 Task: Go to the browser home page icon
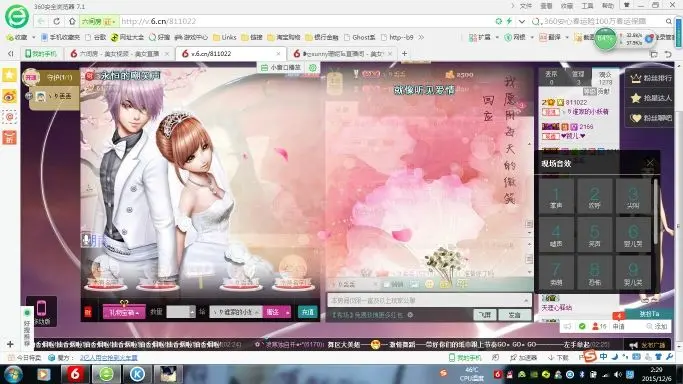pos(72,21)
